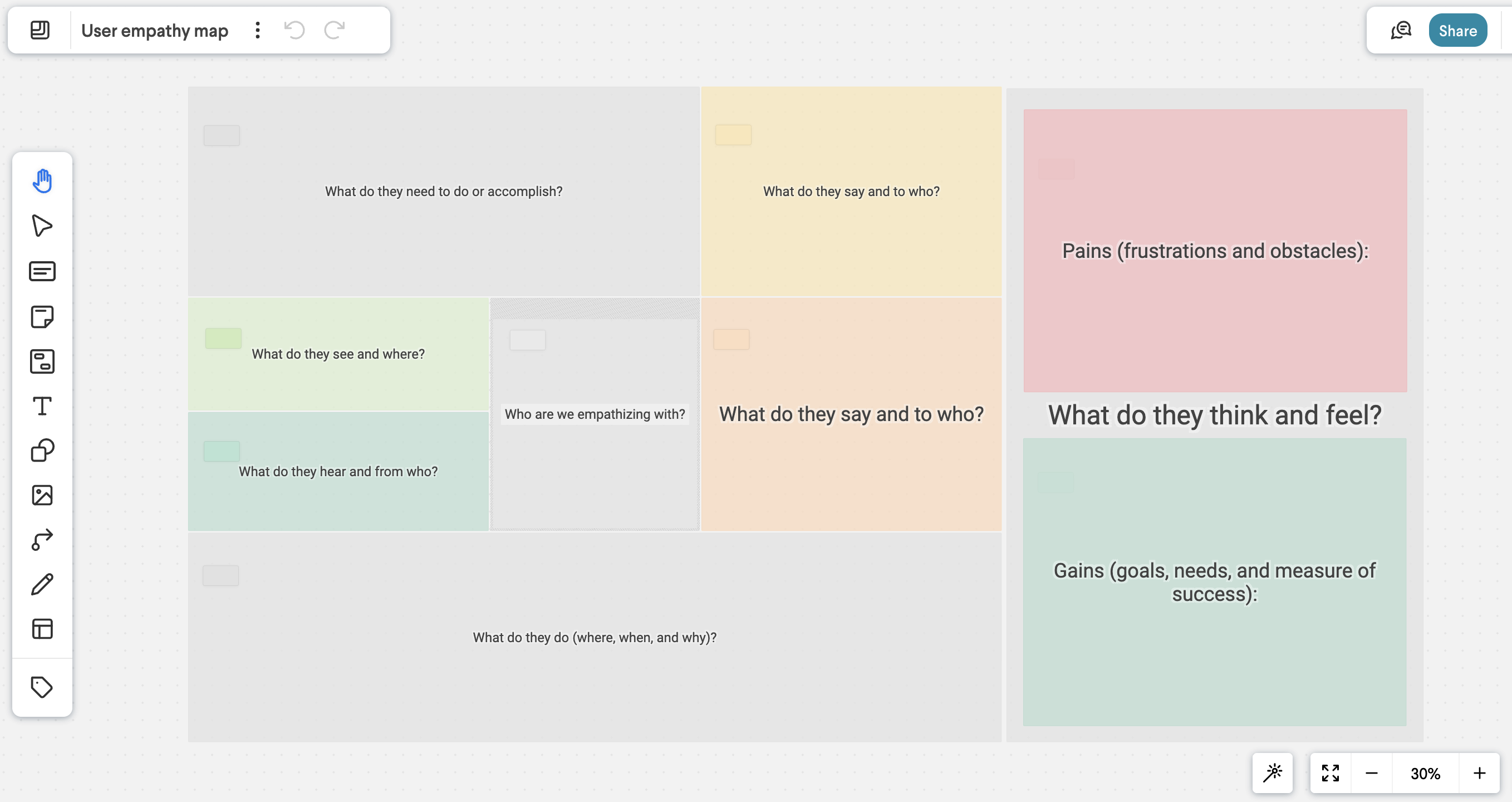Viewport: 1512px width, 802px height.
Task: Select 'What do they think and feel?' heading
Action: 1215,415
